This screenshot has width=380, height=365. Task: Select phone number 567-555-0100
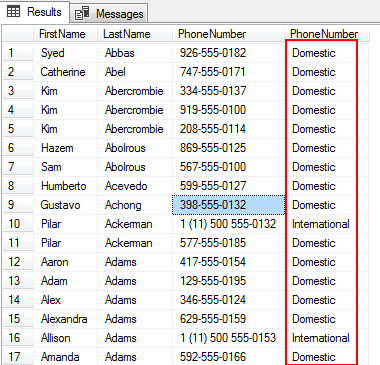tap(228, 167)
